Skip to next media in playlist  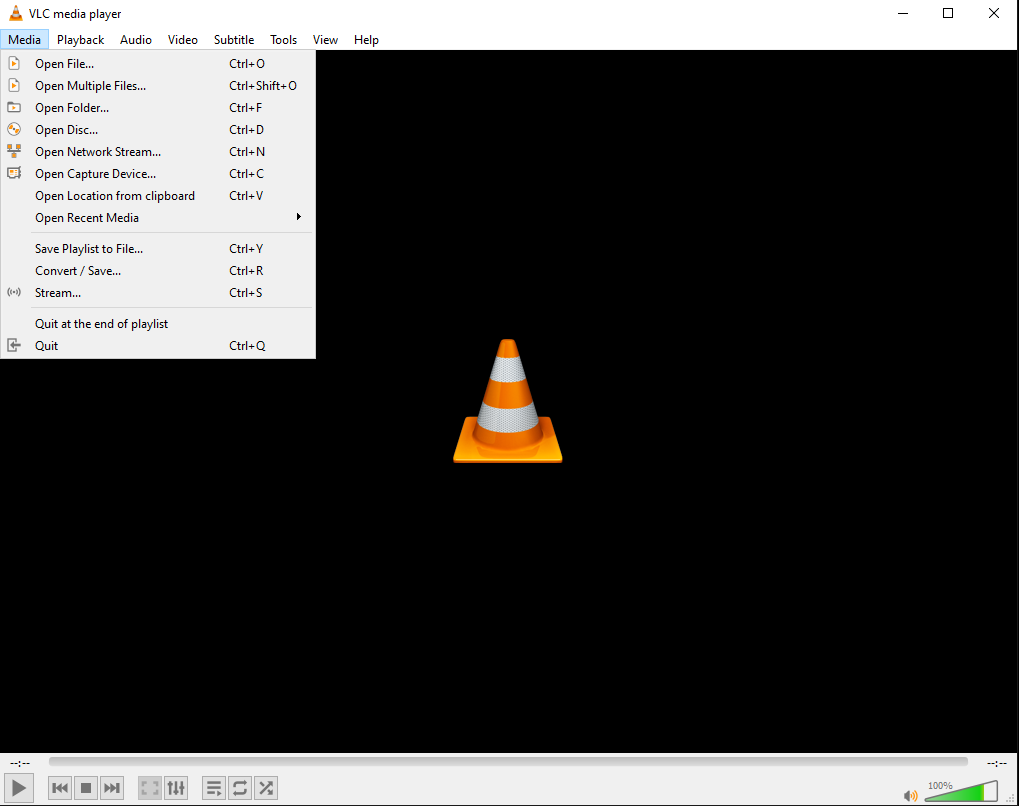point(112,788)
